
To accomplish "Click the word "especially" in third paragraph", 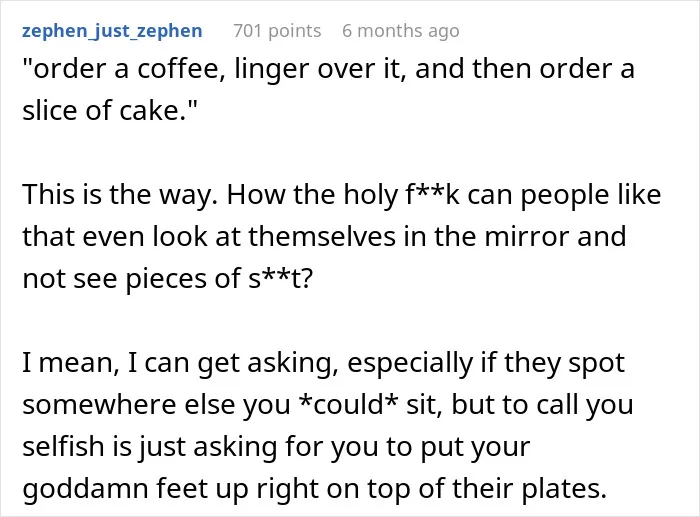I will (x=410, y=363).
